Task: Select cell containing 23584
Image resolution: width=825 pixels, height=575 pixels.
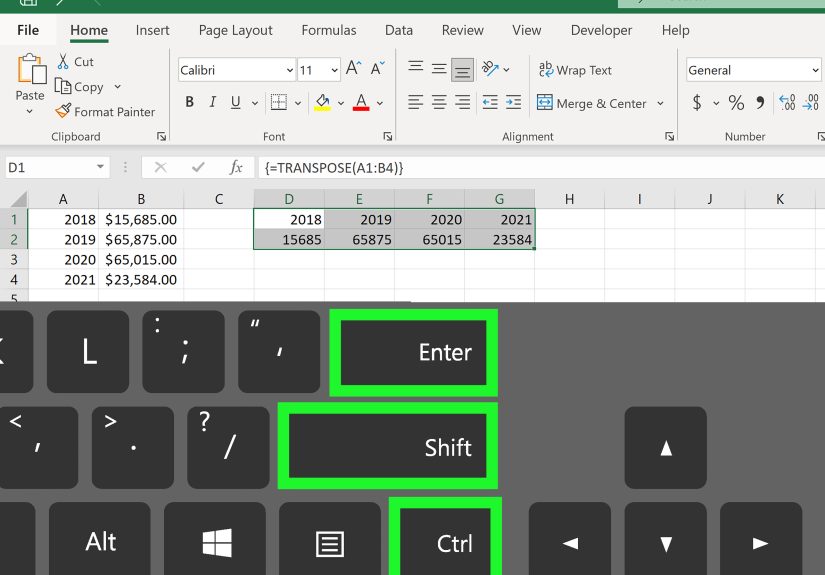Action: click(499, 239)
